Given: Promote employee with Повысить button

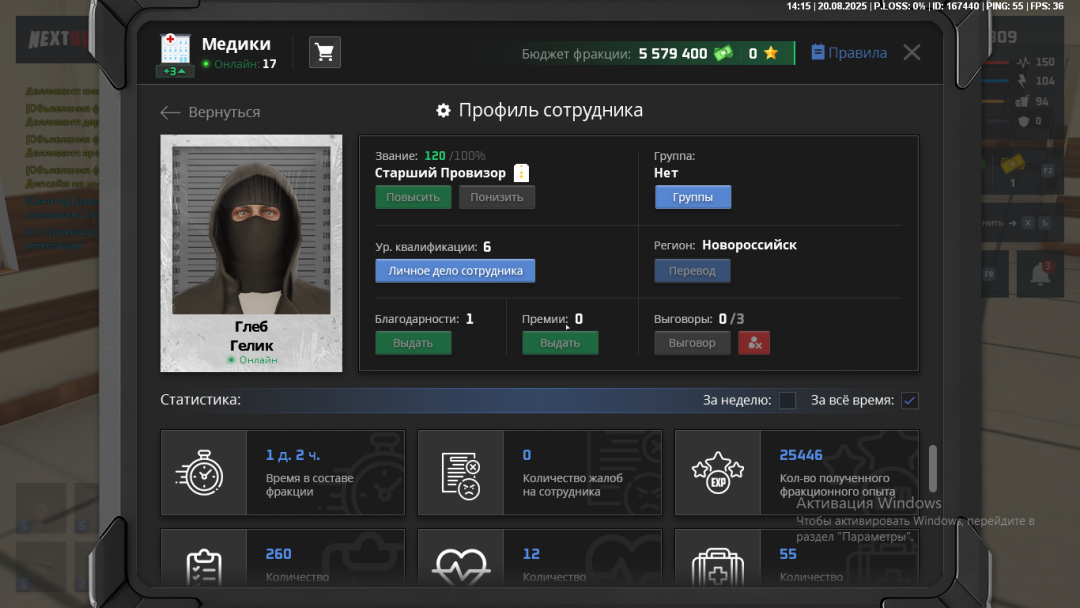Looking at the screenshot, I should [413, 197].
